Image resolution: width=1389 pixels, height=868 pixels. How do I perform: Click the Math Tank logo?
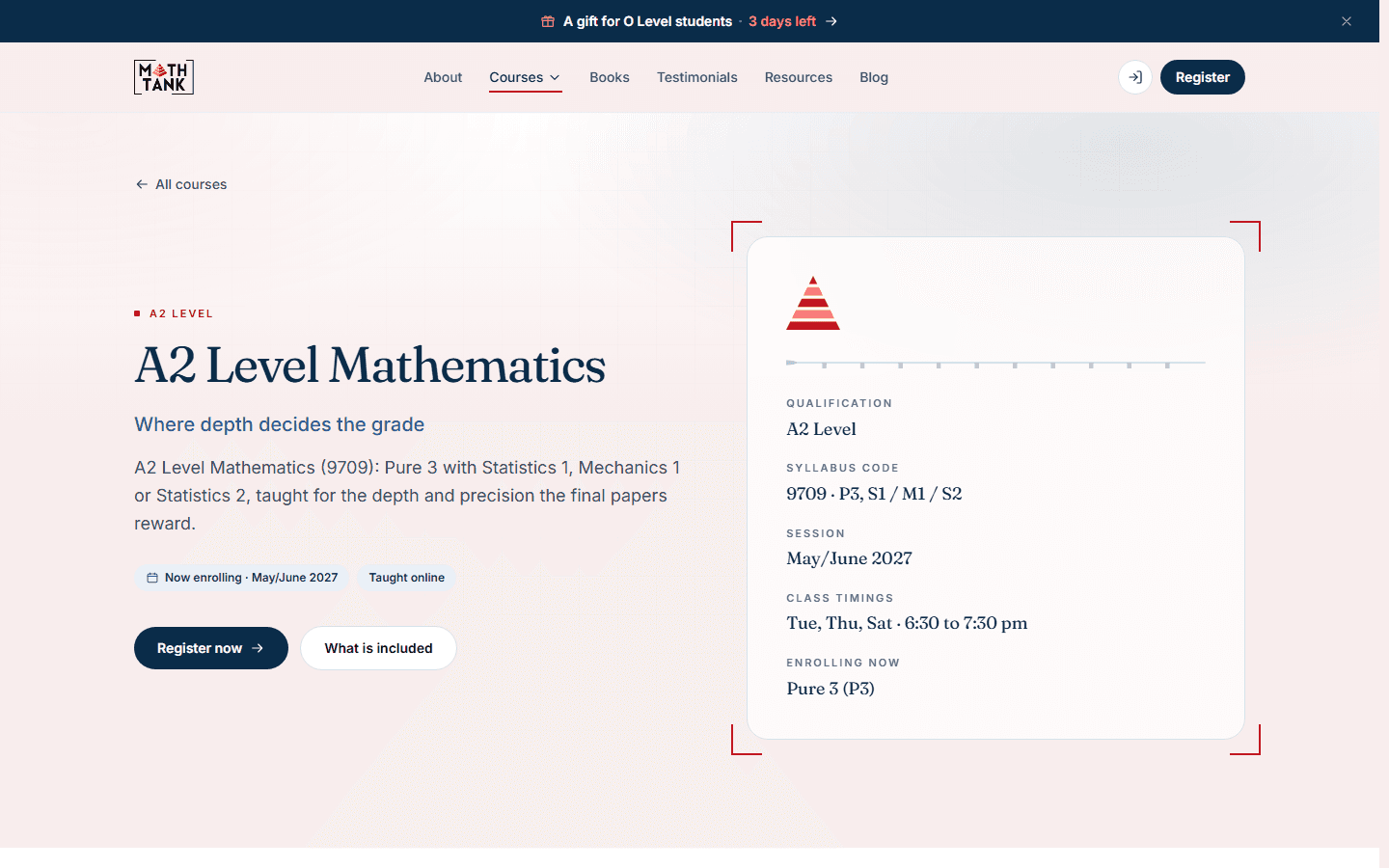164,77
